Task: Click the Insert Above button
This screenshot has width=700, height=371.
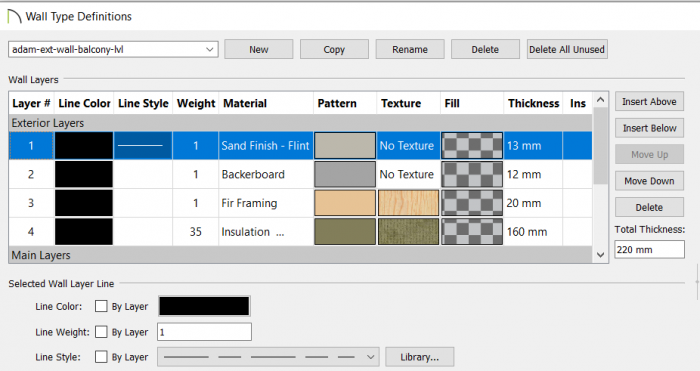Action: (649, 102)
